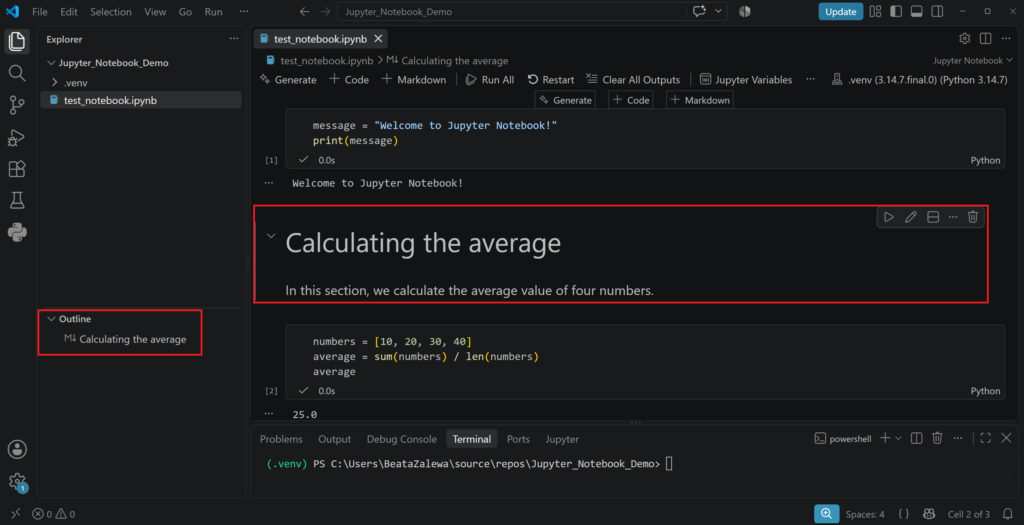Open the Jupyter Notebook editor type dropdown
Image resolution: width=1024 pixels, height=525 pixels.
pyautogui.click(x=973, y=60)
